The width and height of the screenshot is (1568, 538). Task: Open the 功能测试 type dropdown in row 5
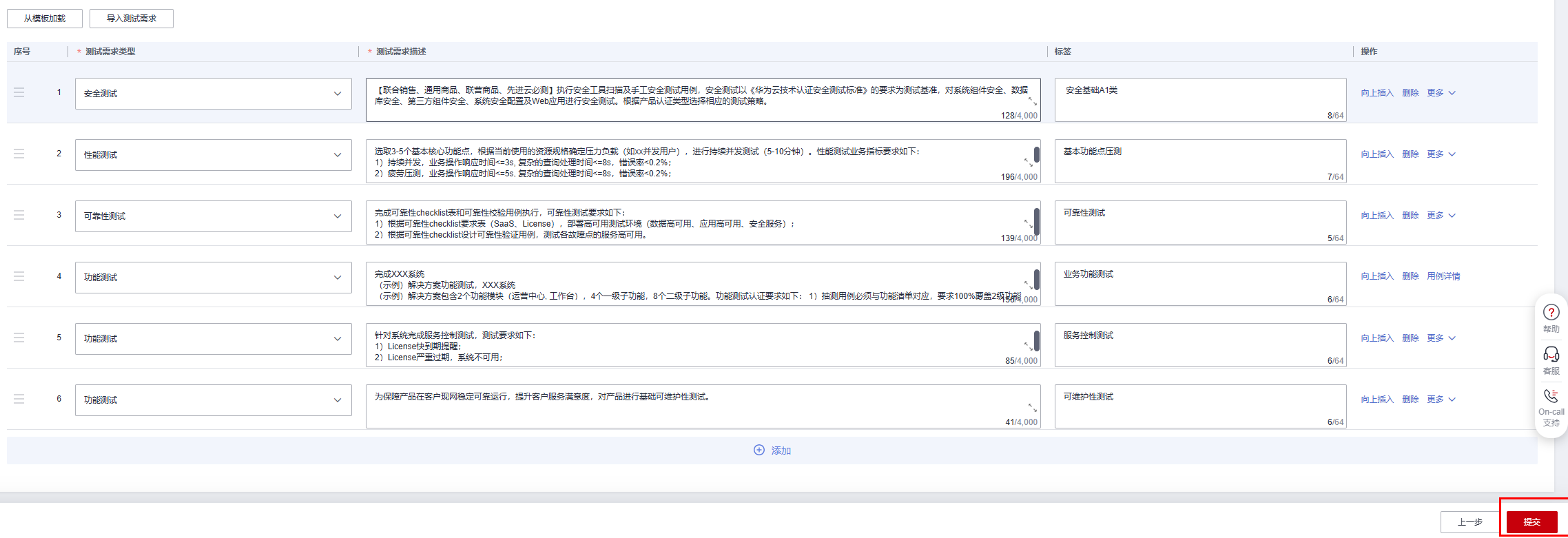click(x=214, y=339)
